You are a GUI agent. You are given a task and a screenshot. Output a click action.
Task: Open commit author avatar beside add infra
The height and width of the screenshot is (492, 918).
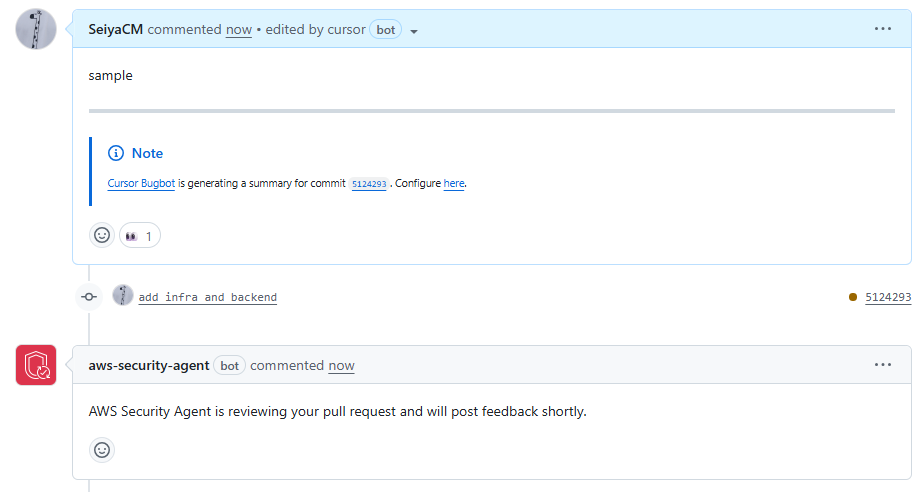pos(123,295)
